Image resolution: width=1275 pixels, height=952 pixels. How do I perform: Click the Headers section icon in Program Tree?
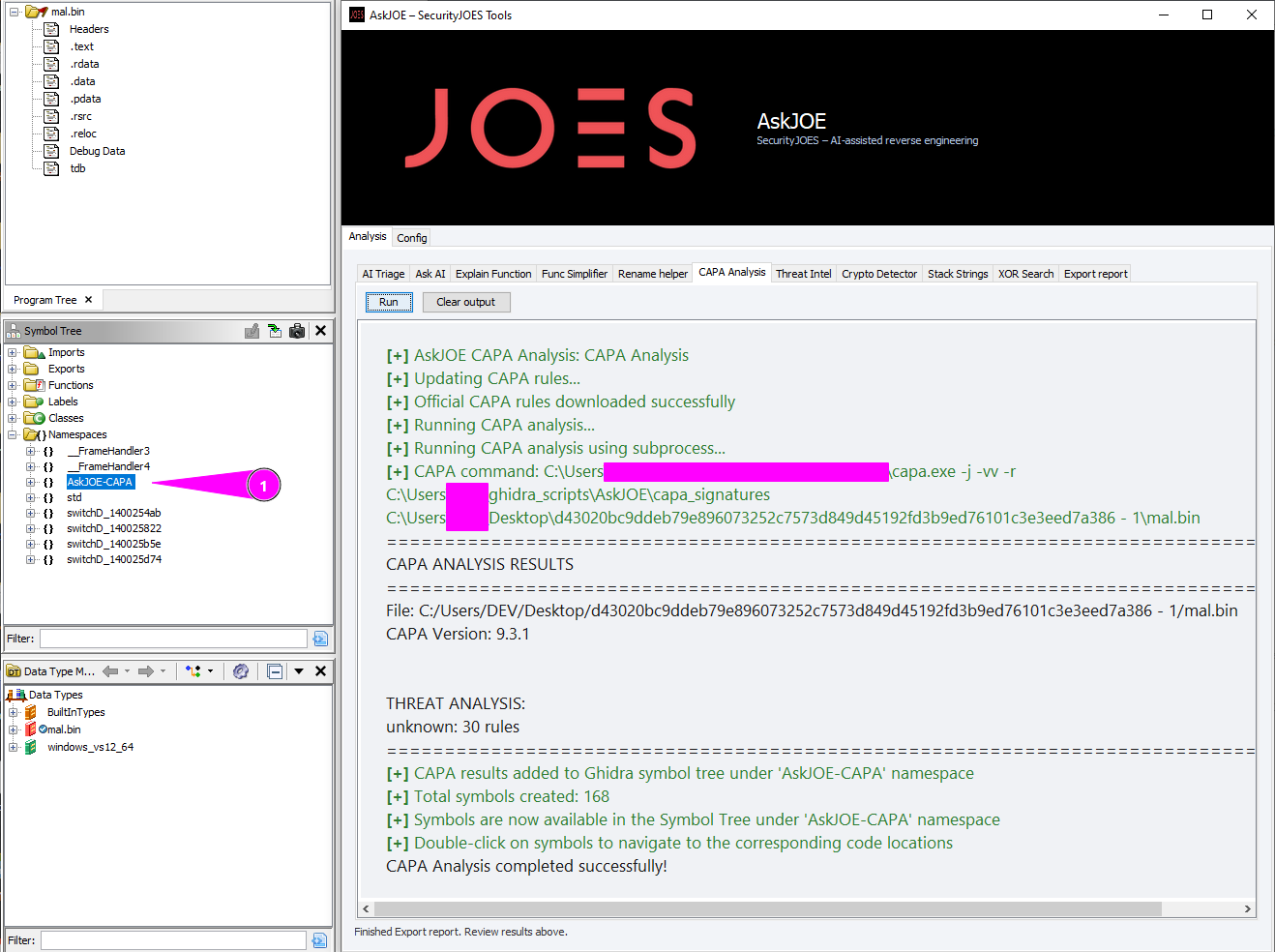click(x=51, y=29)
